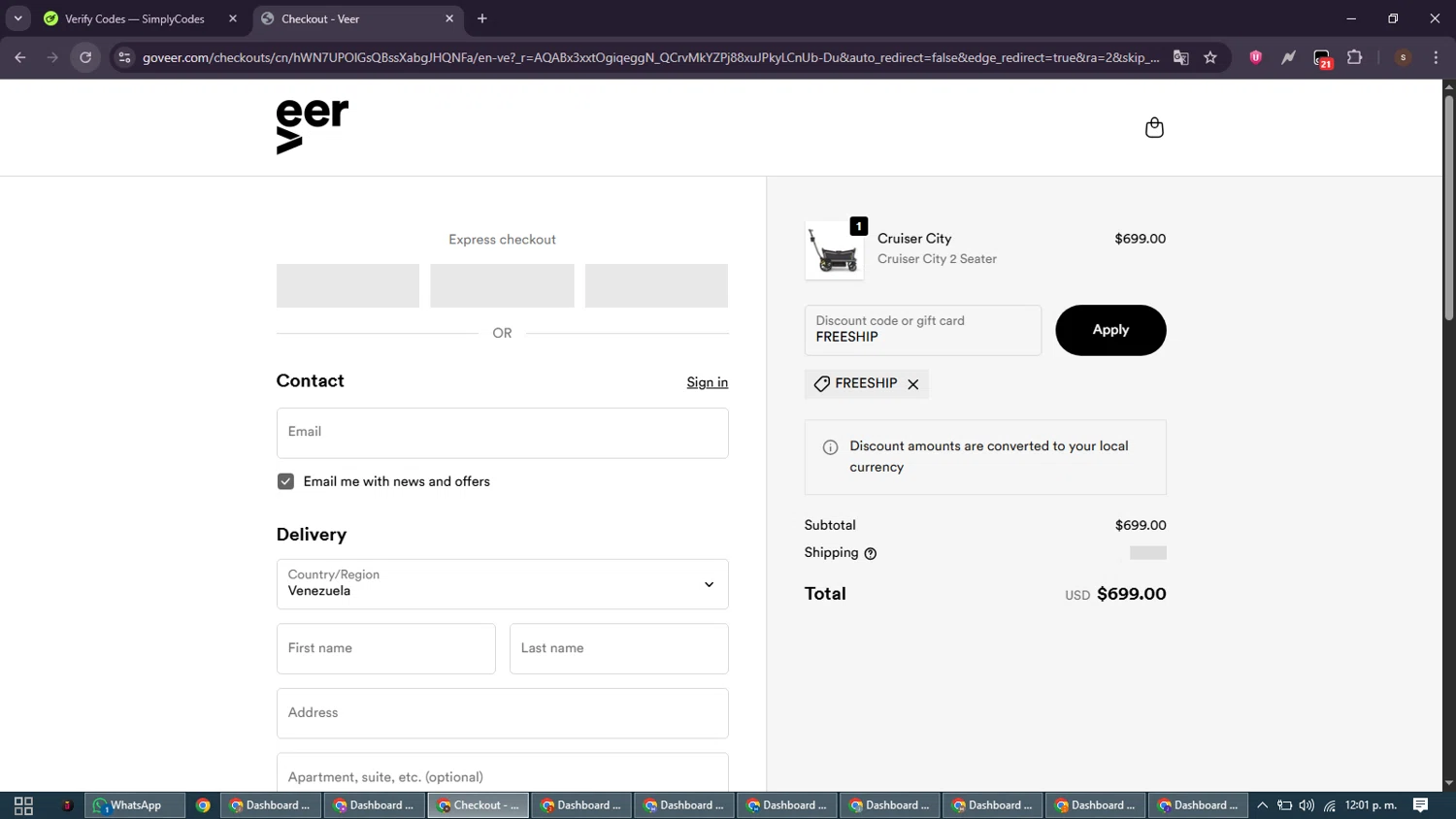1456x819 pixels.
Task: Click the Chrome icon in taskbar
Action: tap(203, 805)
